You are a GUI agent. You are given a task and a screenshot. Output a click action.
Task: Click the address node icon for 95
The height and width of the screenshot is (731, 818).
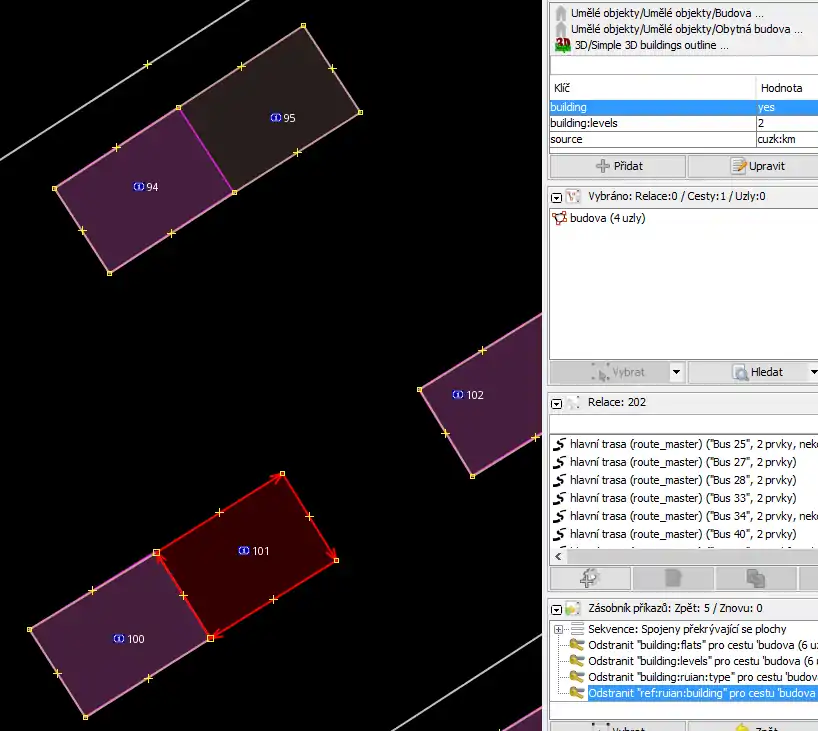click(x=275, y=118)
